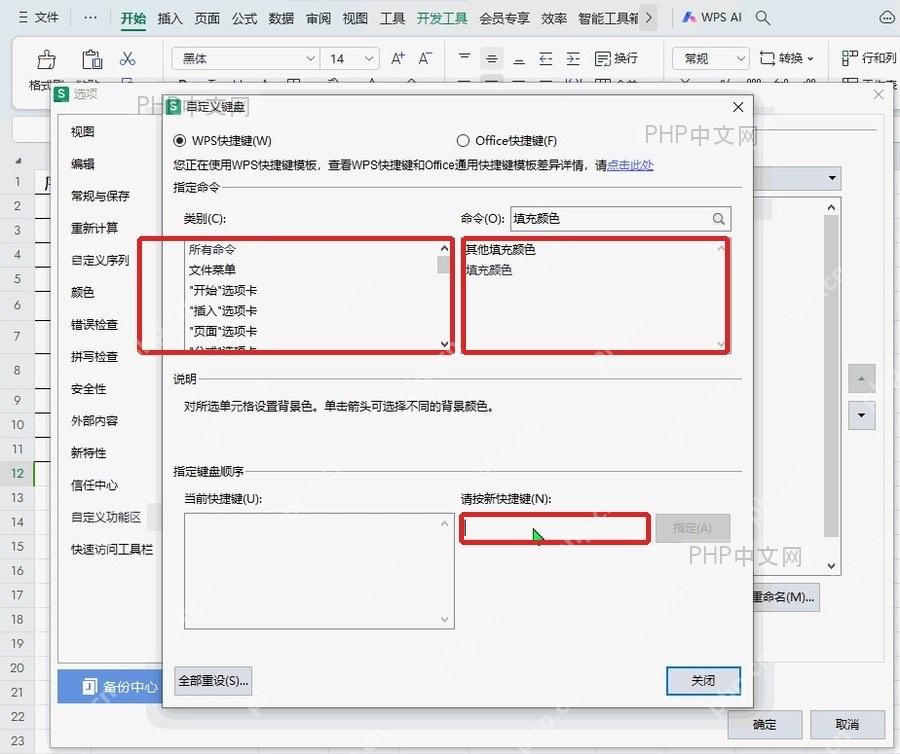
Task: Switch to the 开始 Home tab
Action: coord(133,18)
